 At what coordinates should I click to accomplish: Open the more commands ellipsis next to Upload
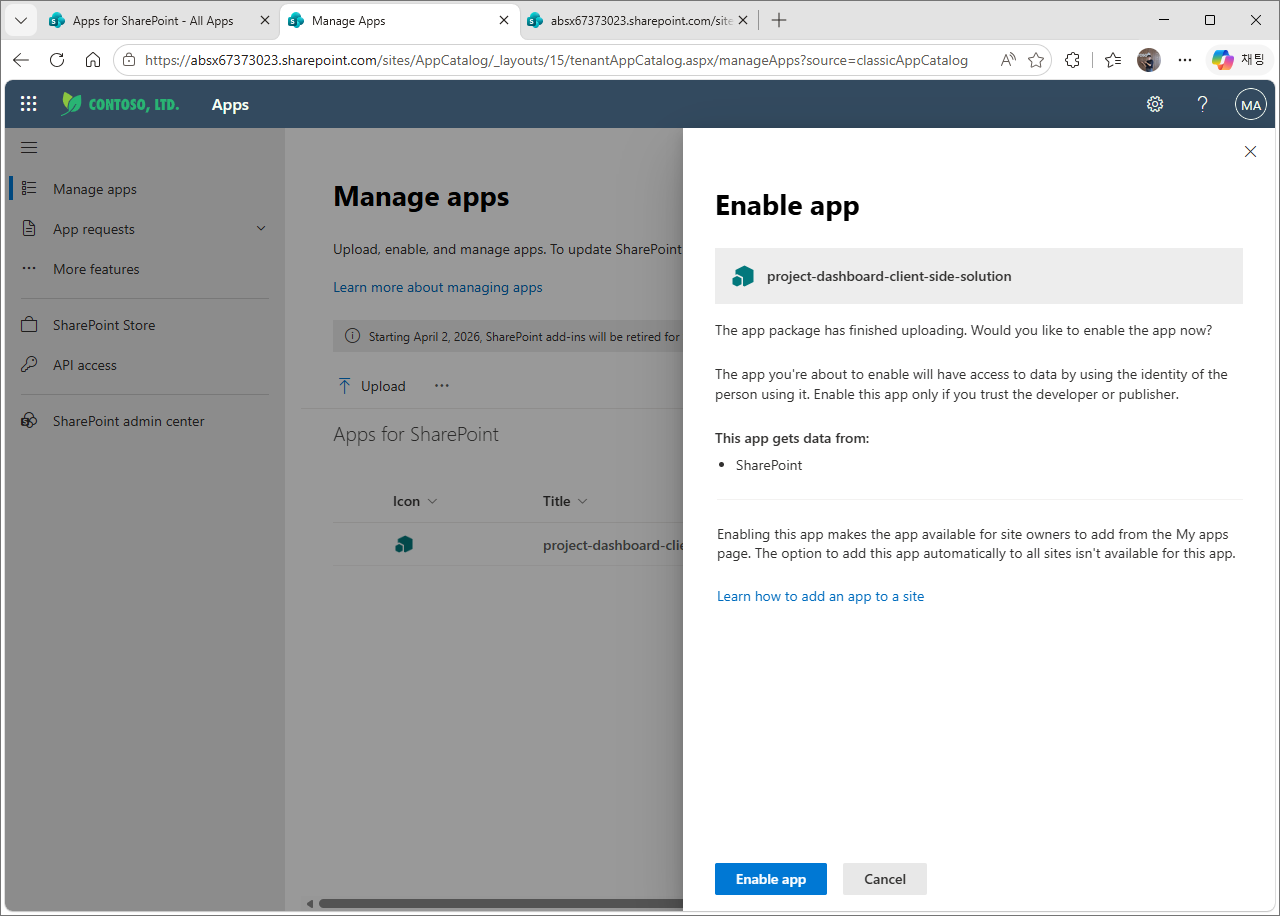442,386
